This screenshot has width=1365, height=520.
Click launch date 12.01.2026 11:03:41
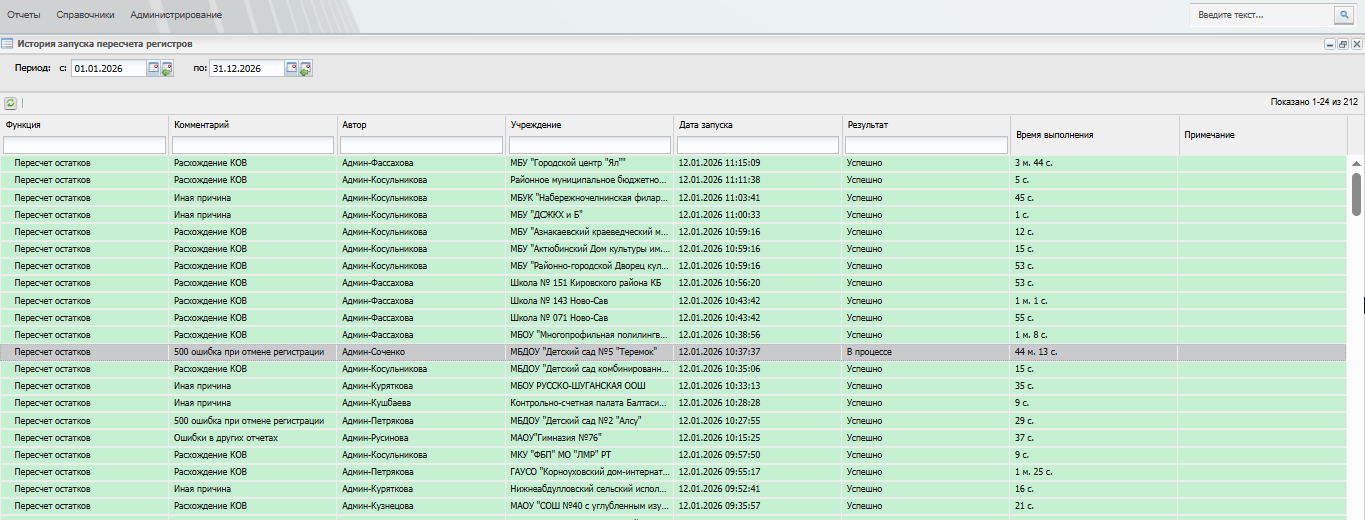point(719,198)
